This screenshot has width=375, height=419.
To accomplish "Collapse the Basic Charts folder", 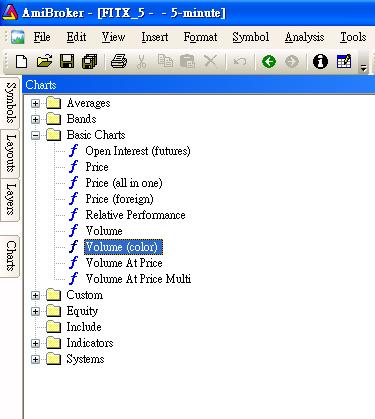I will tap(35, 135).
